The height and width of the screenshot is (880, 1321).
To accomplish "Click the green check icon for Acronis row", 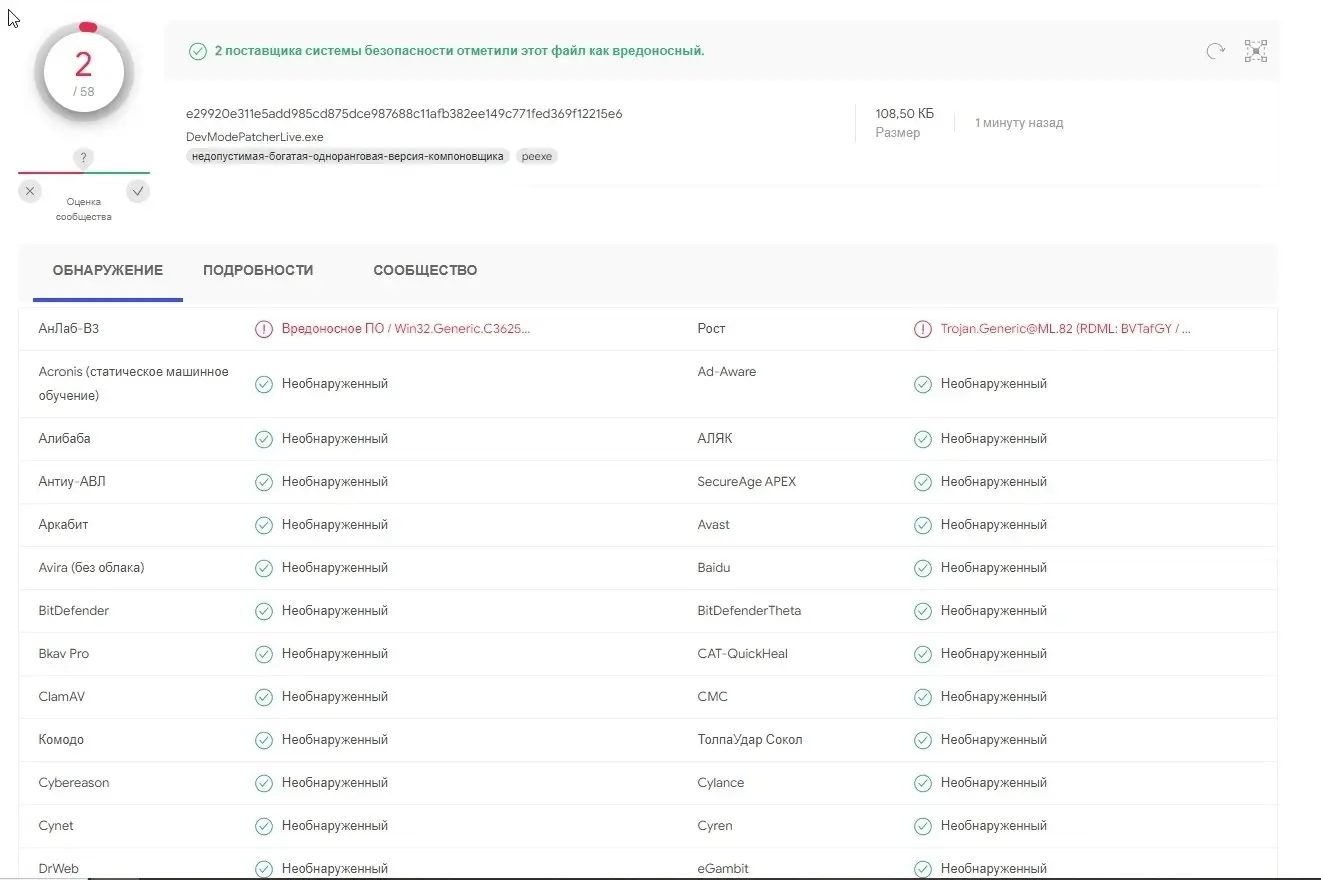I will (x=264, y=384).
